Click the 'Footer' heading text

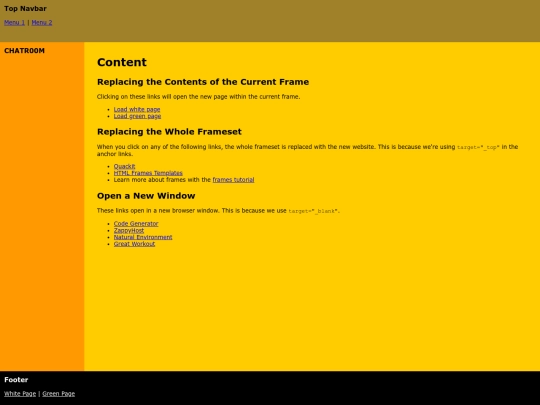pyautogui.click(x=16, y=380)
